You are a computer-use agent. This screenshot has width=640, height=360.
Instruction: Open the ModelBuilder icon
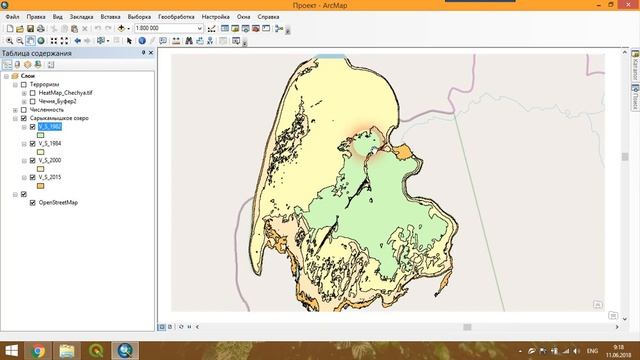(279, 29)
